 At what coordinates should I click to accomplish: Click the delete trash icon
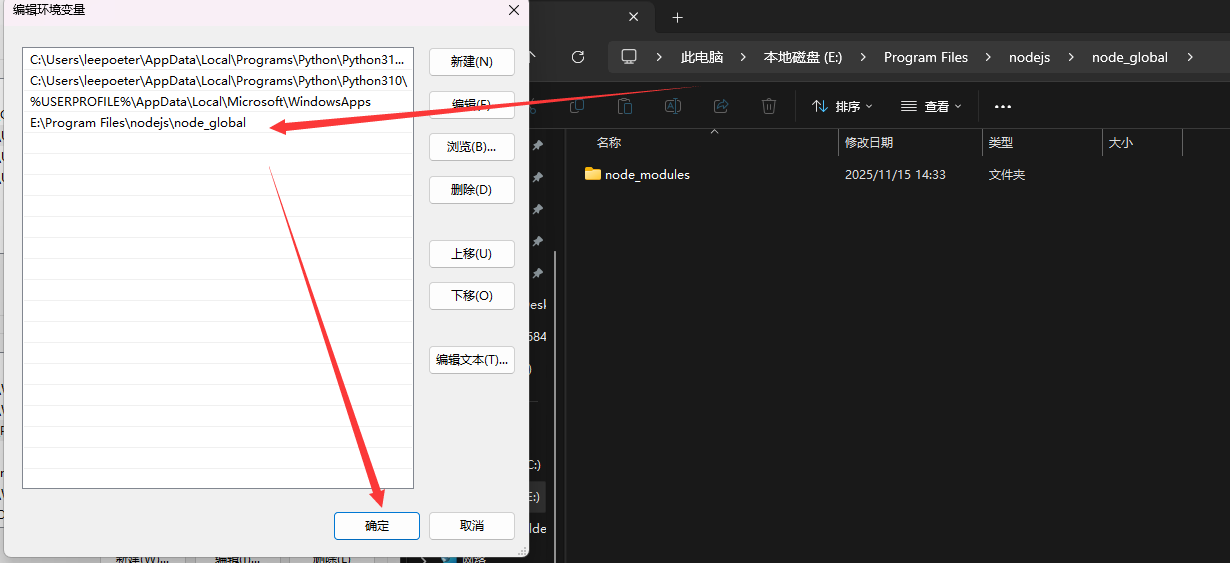769,106
